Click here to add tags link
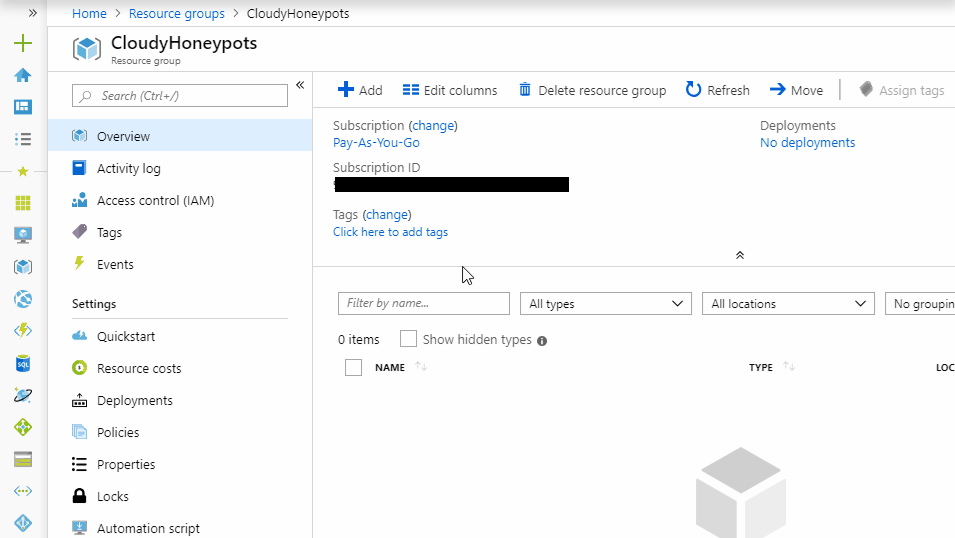Viewport: 955px width, 538px height. point(390,232)
